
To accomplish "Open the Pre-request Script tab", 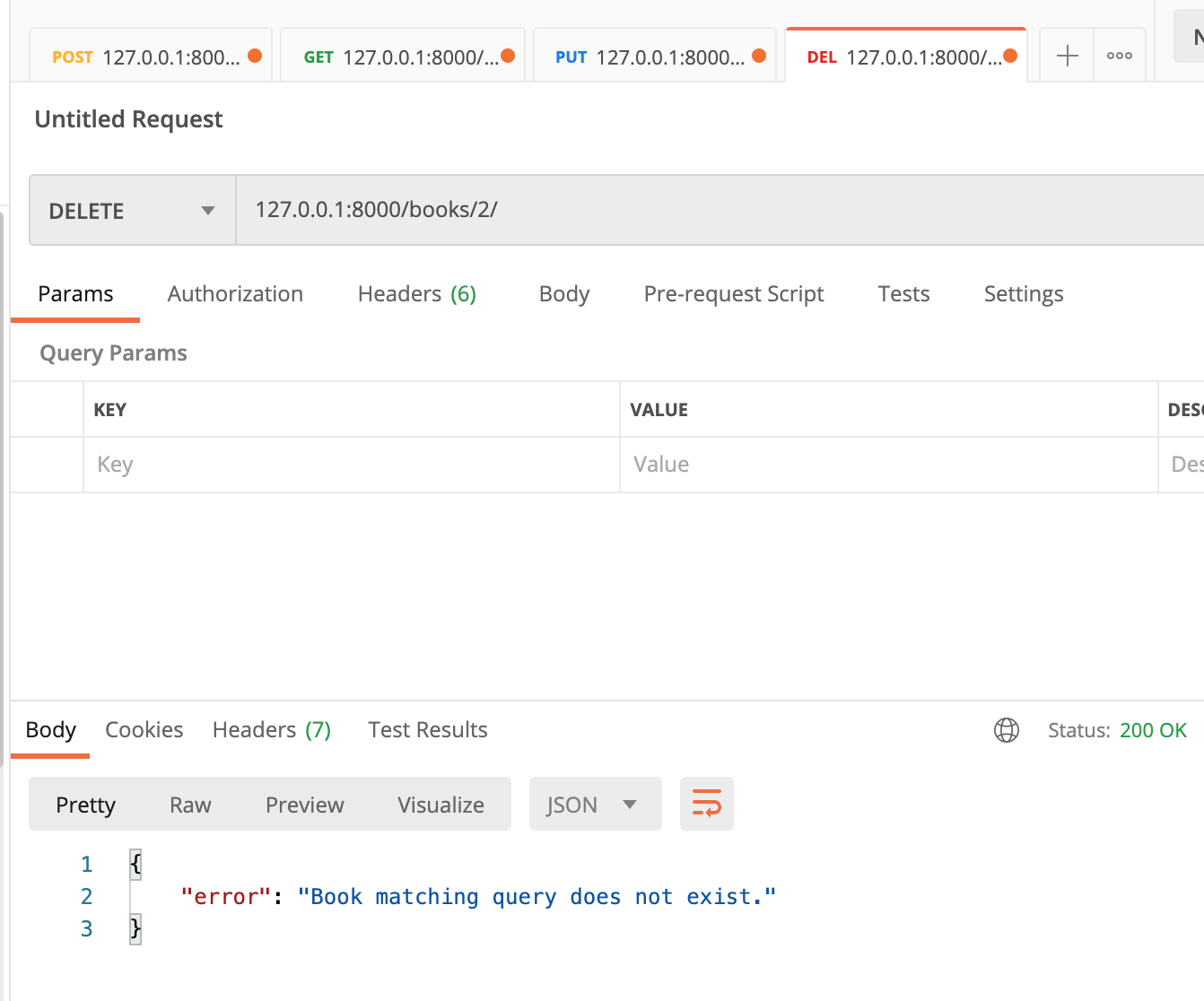I will click(734, 294).
